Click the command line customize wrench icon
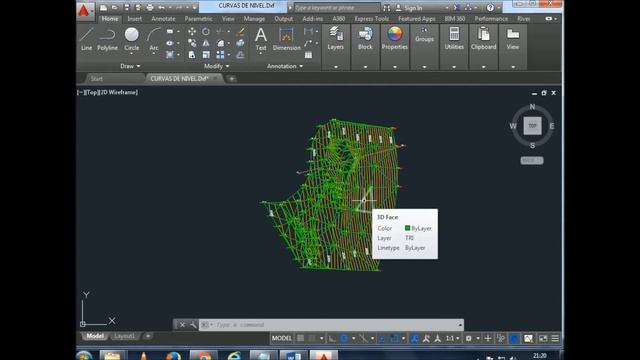This screenshot has height=360, width=640. pos(193,325)
